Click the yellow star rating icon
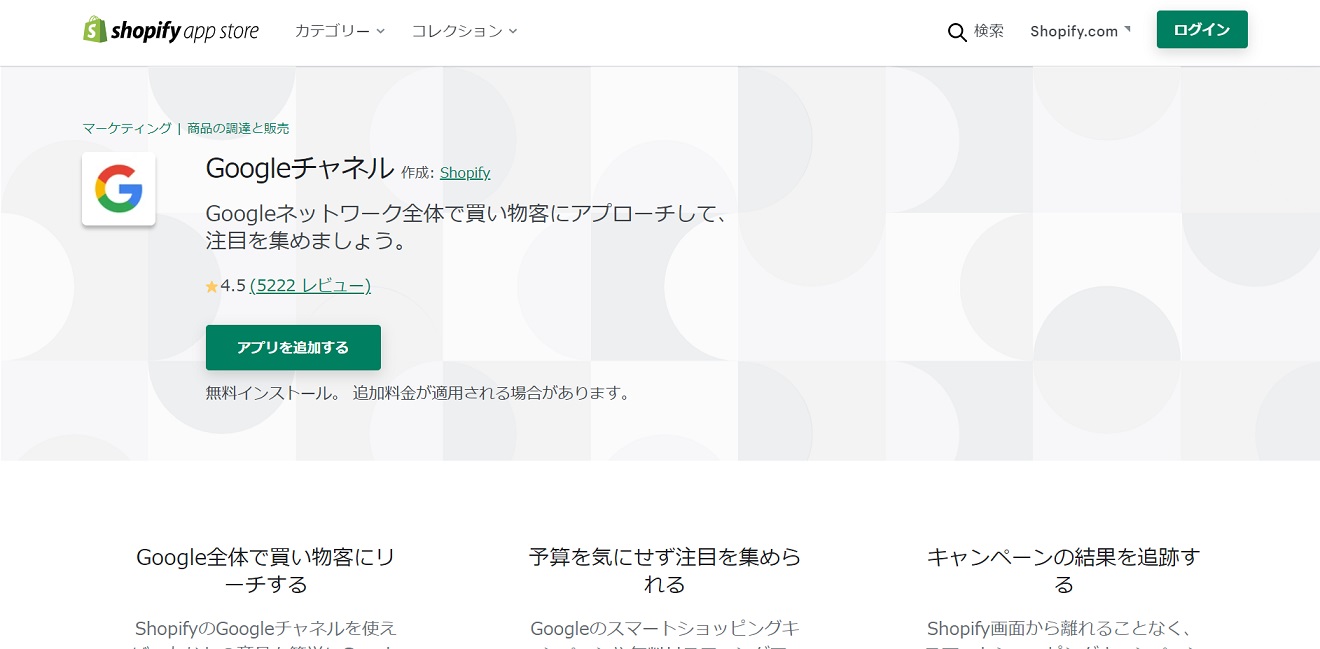 (212, 287)
